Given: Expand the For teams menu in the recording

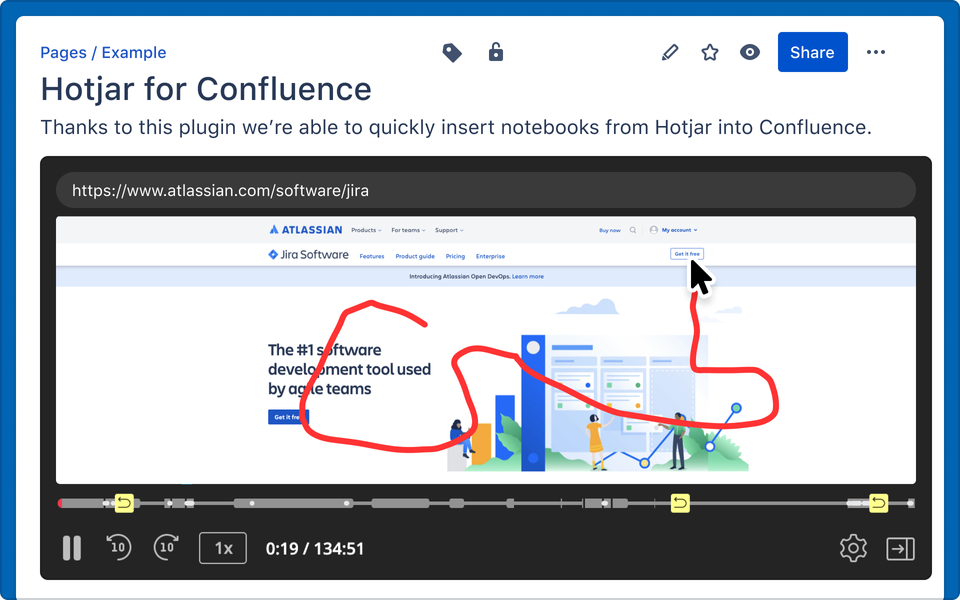Looking at the screenshot, I should coord(408,230).
